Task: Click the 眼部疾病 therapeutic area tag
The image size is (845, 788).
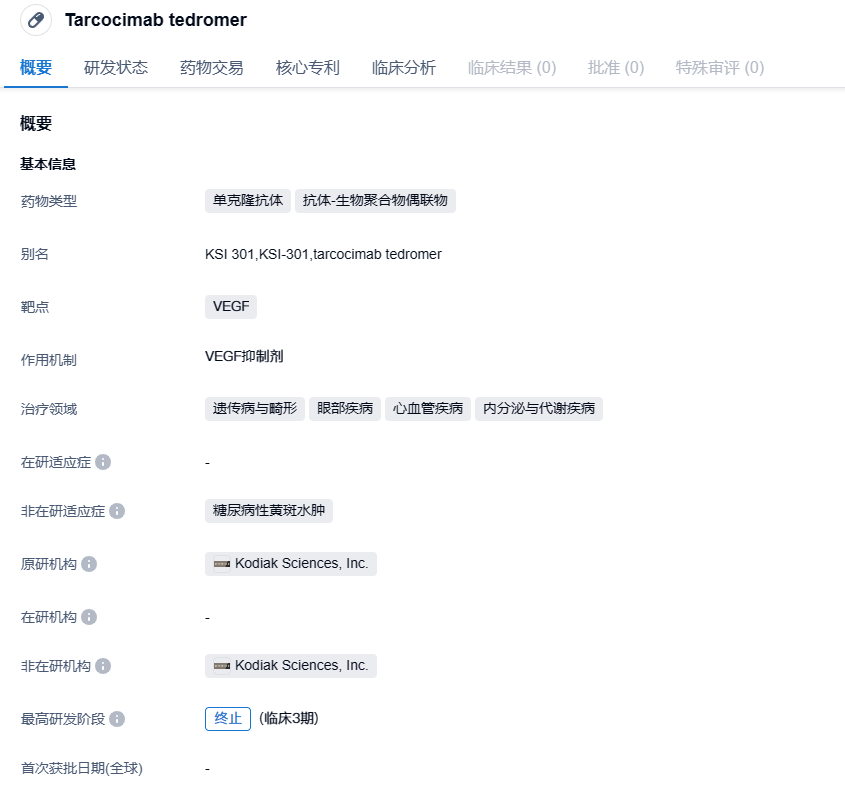Action: tap(345, 409)
